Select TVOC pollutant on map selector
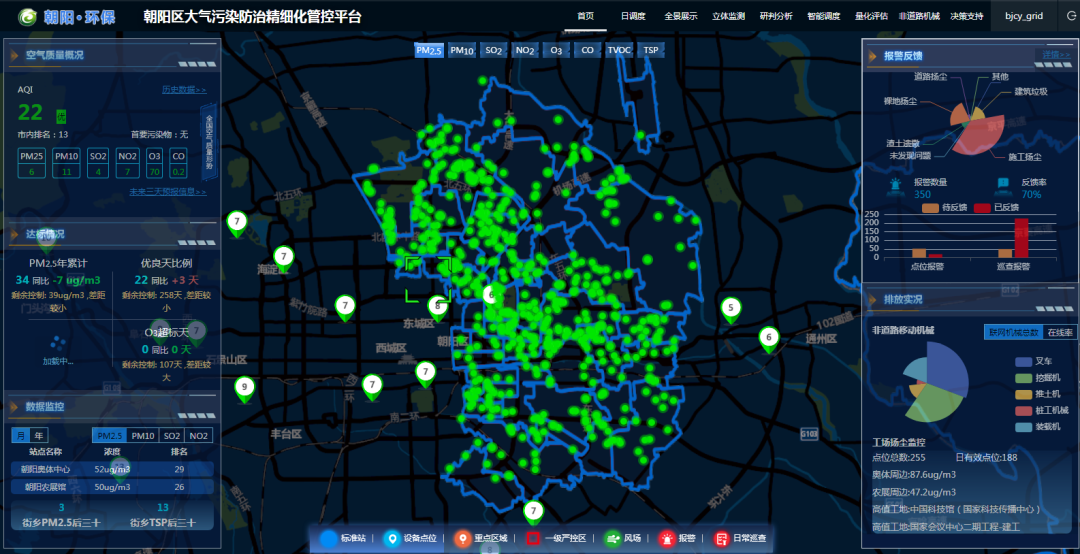The width and height of the screenshot is (1080, 554). tap(619, 50)
